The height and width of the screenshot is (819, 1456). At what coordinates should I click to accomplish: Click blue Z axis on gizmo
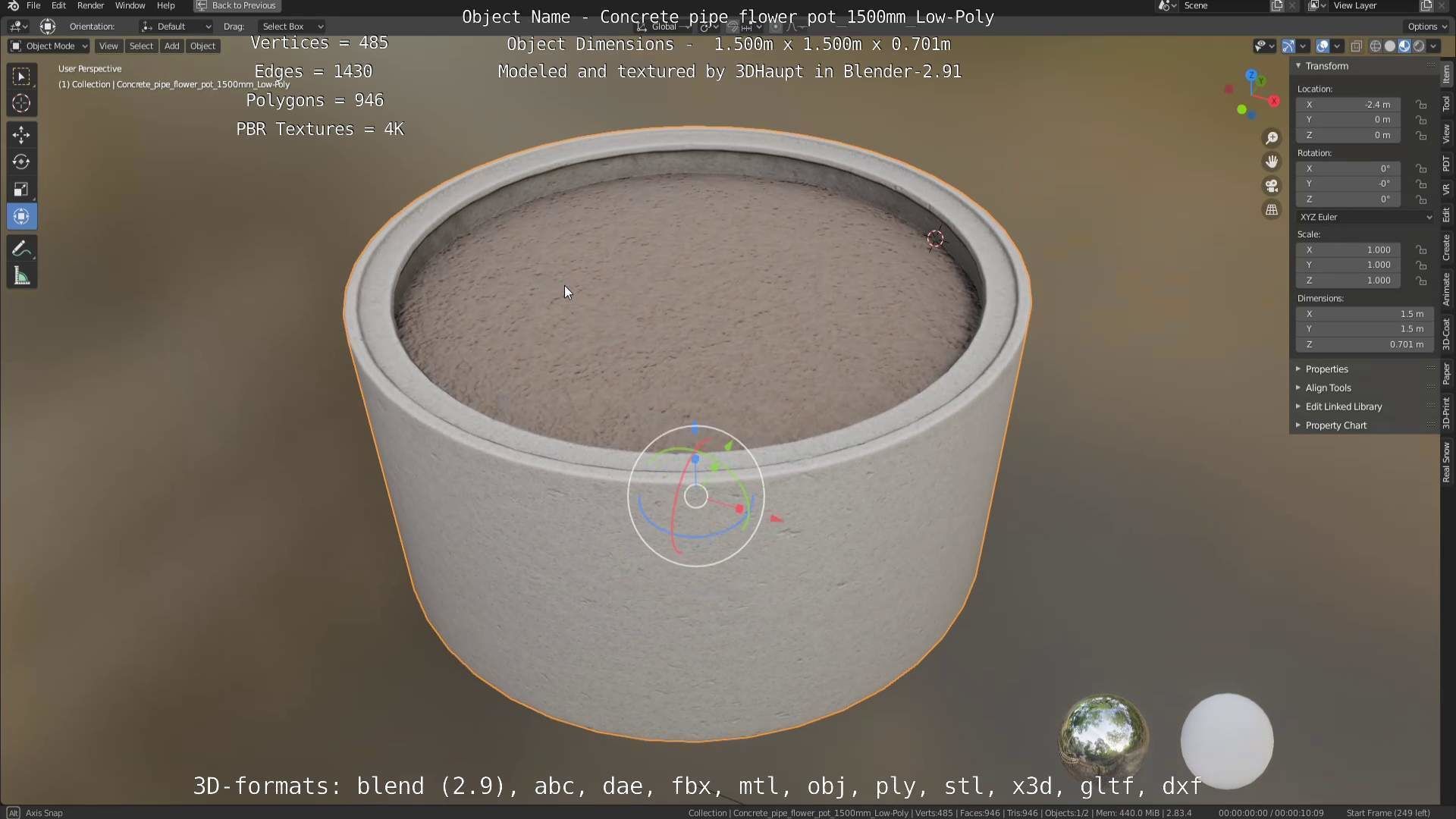(1251, 75)
